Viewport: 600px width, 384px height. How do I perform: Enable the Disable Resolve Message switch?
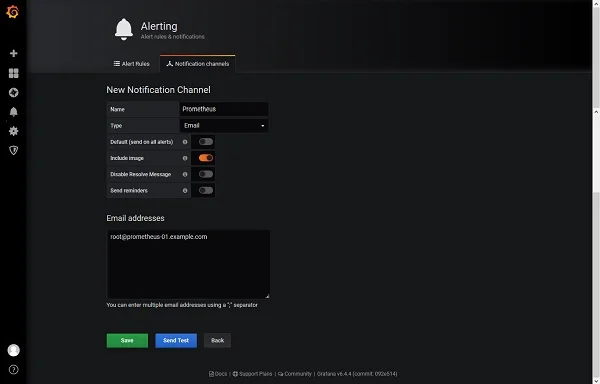[206, 174]
